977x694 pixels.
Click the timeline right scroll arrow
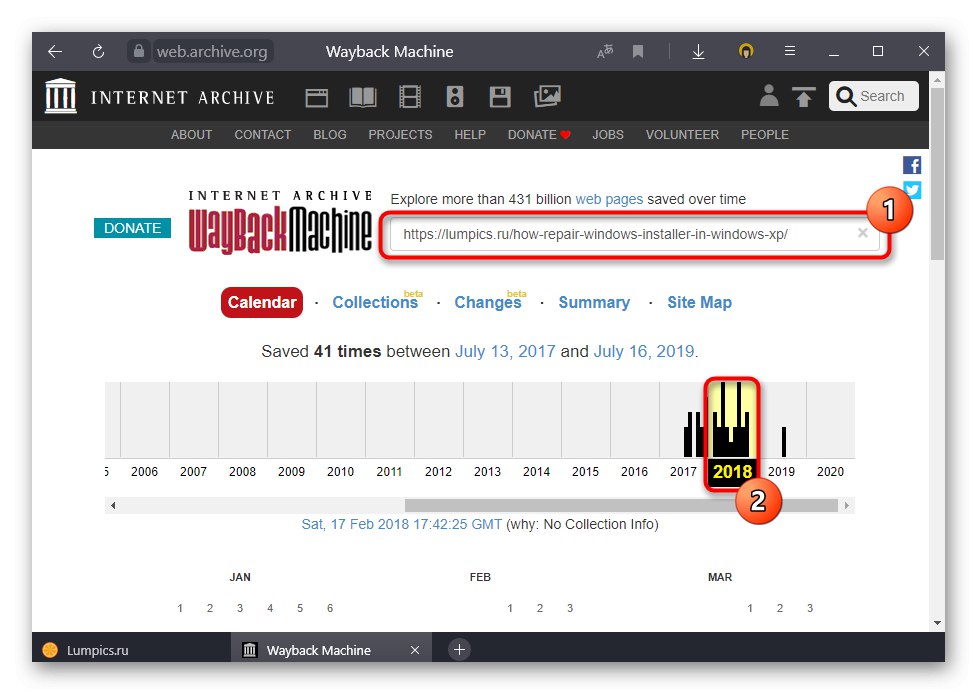847,505
